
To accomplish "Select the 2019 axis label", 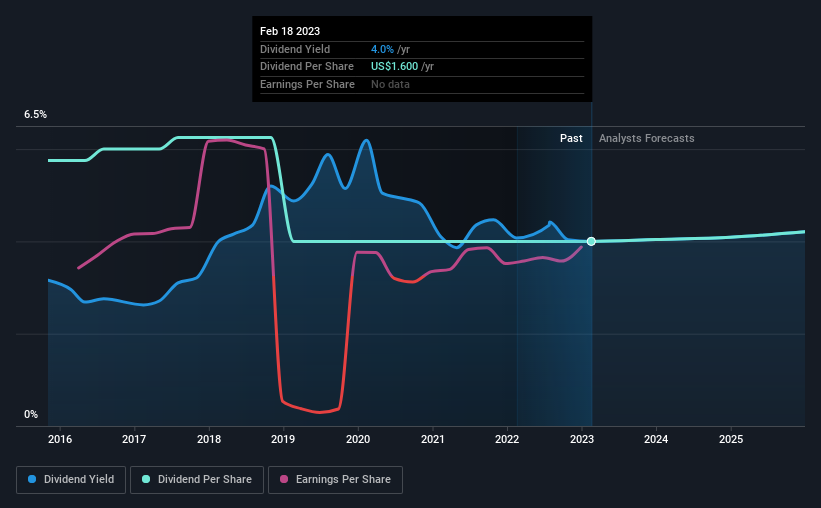I will (283, 439).
